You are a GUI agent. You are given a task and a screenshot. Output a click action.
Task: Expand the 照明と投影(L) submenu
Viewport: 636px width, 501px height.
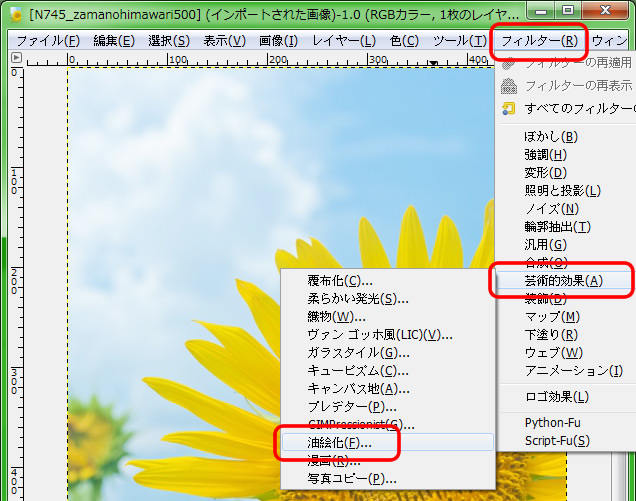(567, 191)
